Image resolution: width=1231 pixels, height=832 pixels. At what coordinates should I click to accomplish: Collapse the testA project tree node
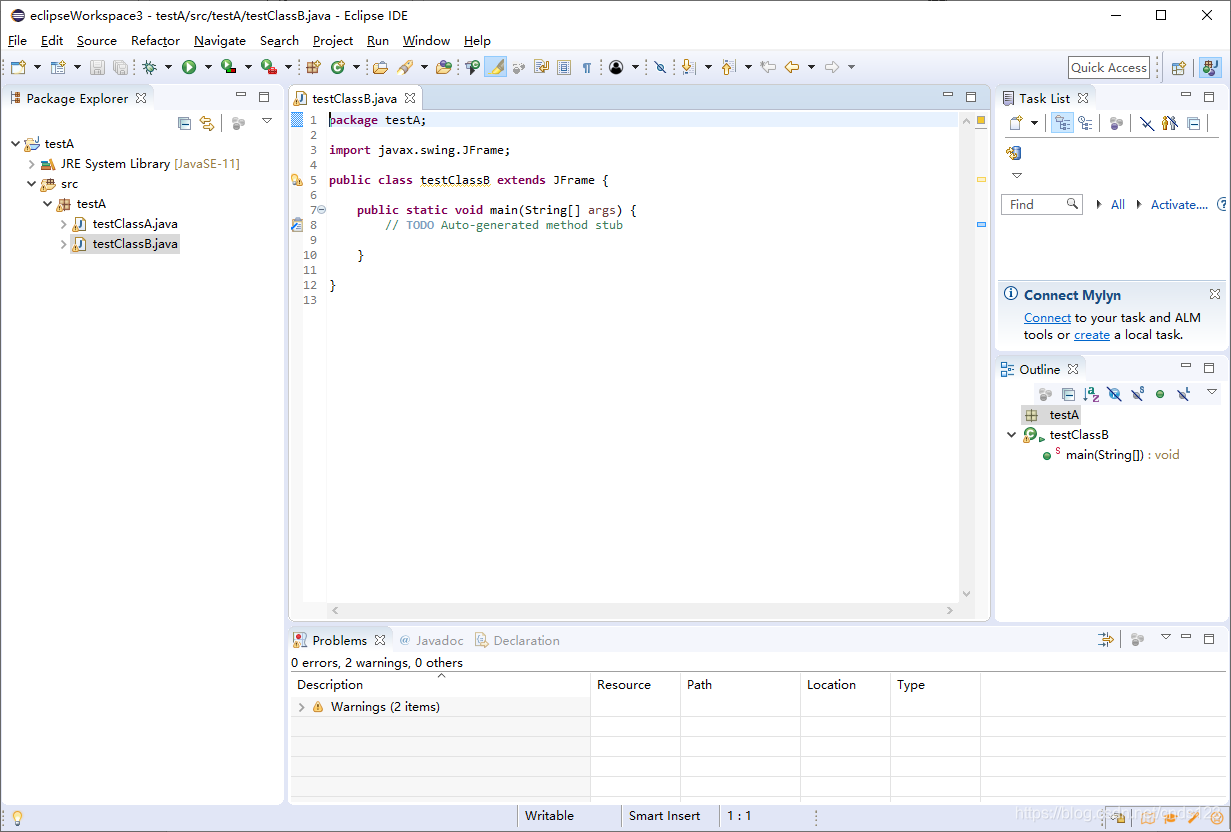tap(15, 144)
